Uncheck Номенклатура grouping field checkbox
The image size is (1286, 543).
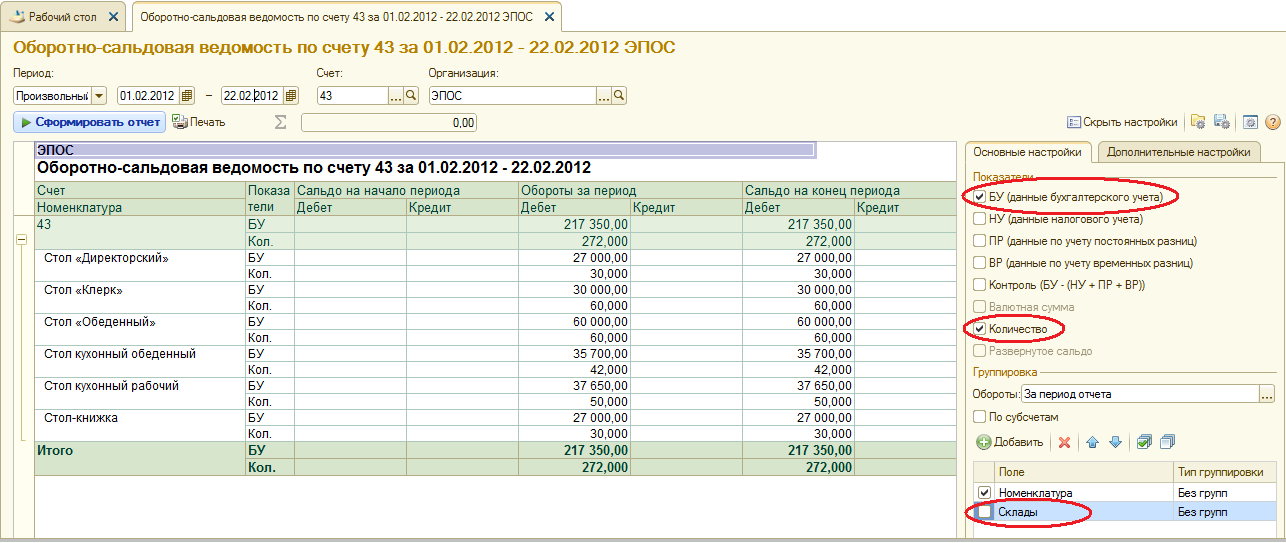(985, 493)
